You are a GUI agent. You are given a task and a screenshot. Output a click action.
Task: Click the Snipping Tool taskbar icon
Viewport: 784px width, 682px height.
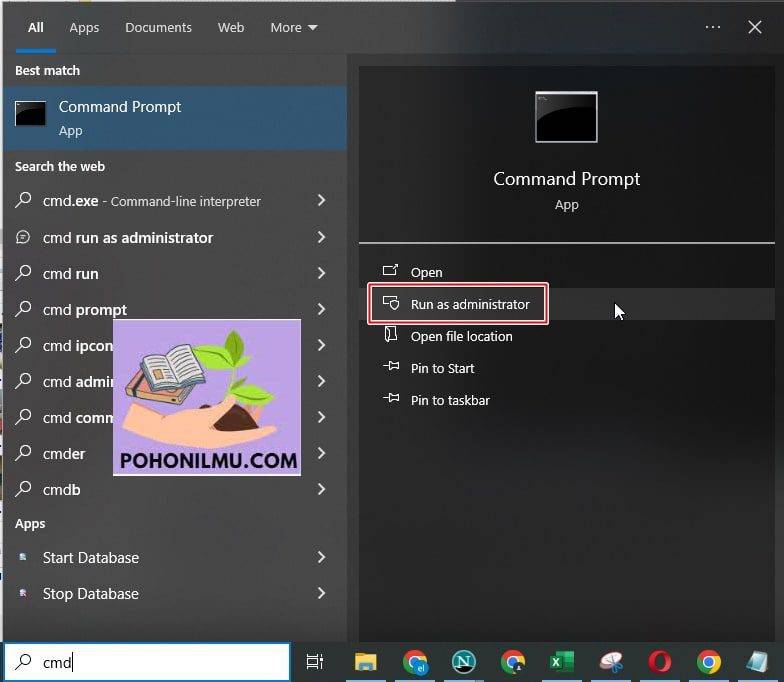(611, 662)
